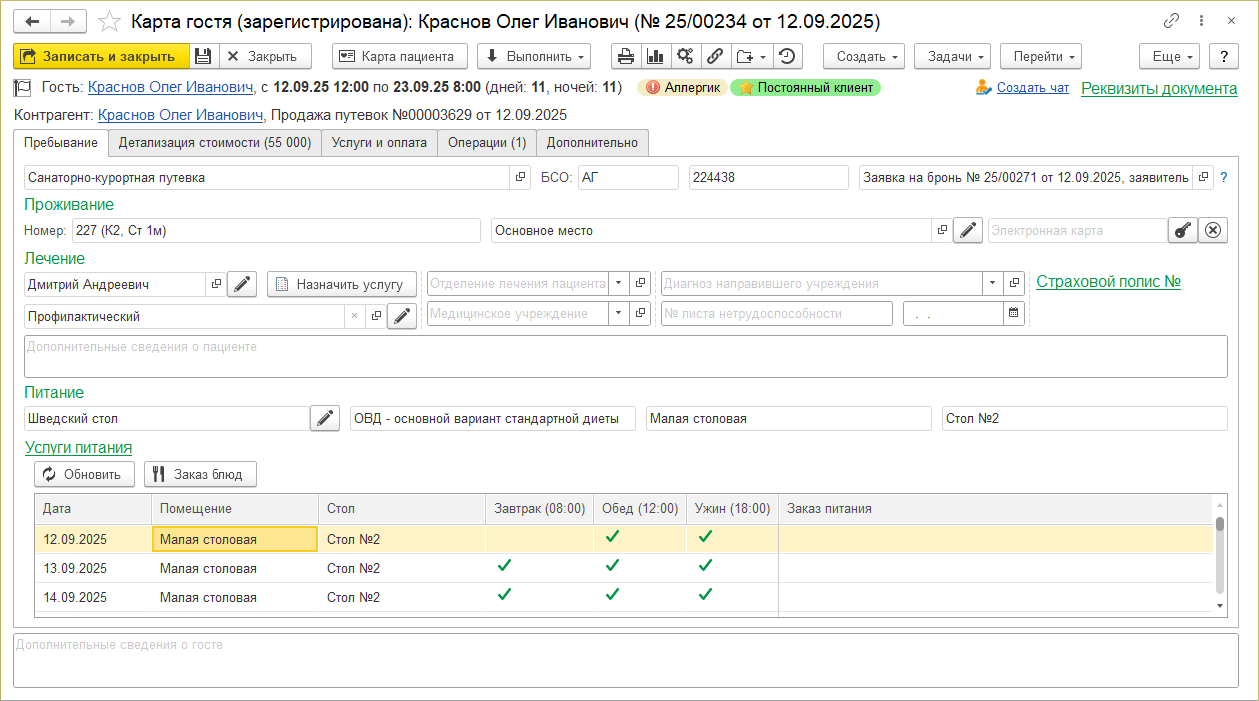
Task: Open Детализация стоимости (55 000) tab
Action: 215,143
